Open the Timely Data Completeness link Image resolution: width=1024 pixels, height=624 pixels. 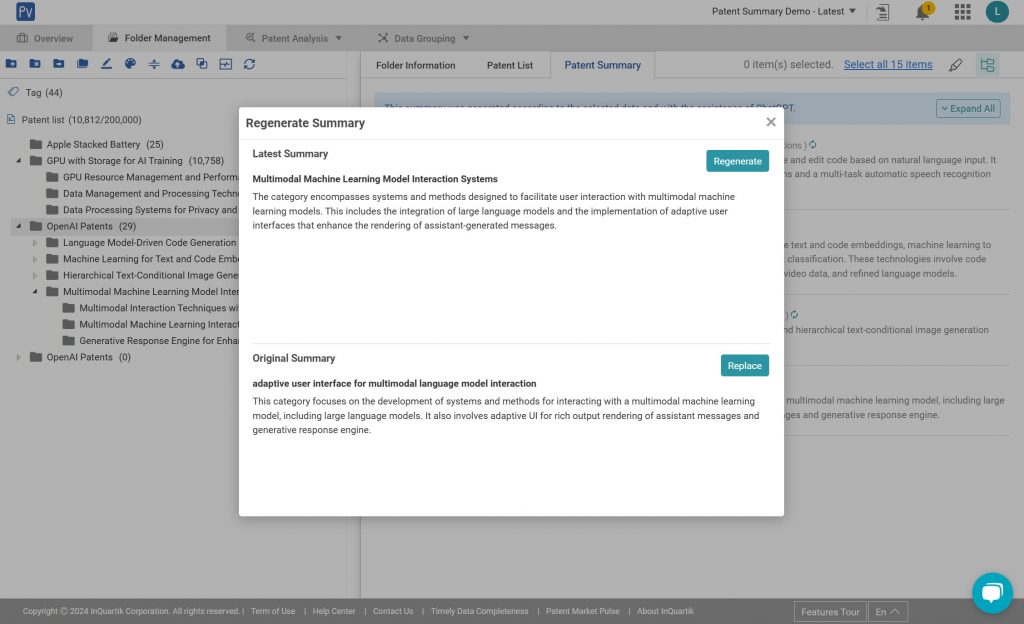click(479, 611)
